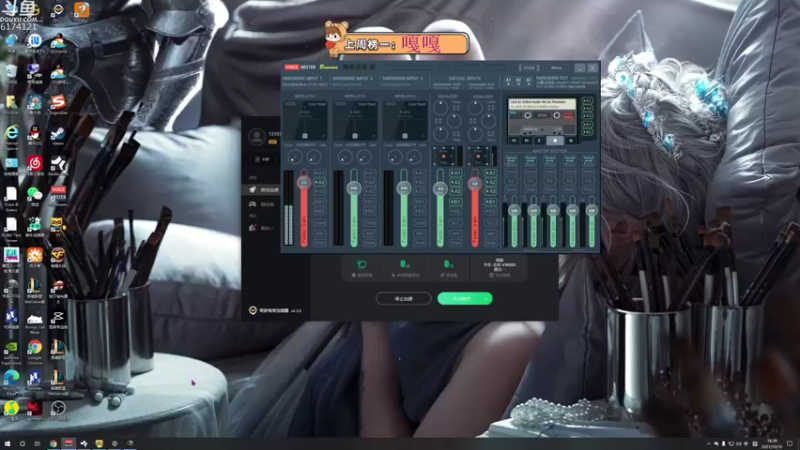
Task: Click the cassette tape display to load audio
Action: click(542, 105)
